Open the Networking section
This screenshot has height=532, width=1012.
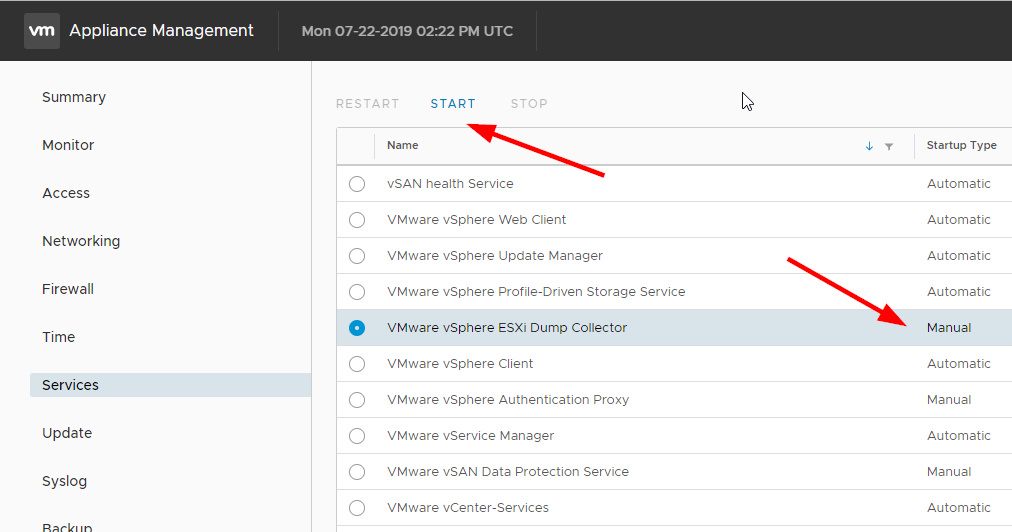pos(81,241)
